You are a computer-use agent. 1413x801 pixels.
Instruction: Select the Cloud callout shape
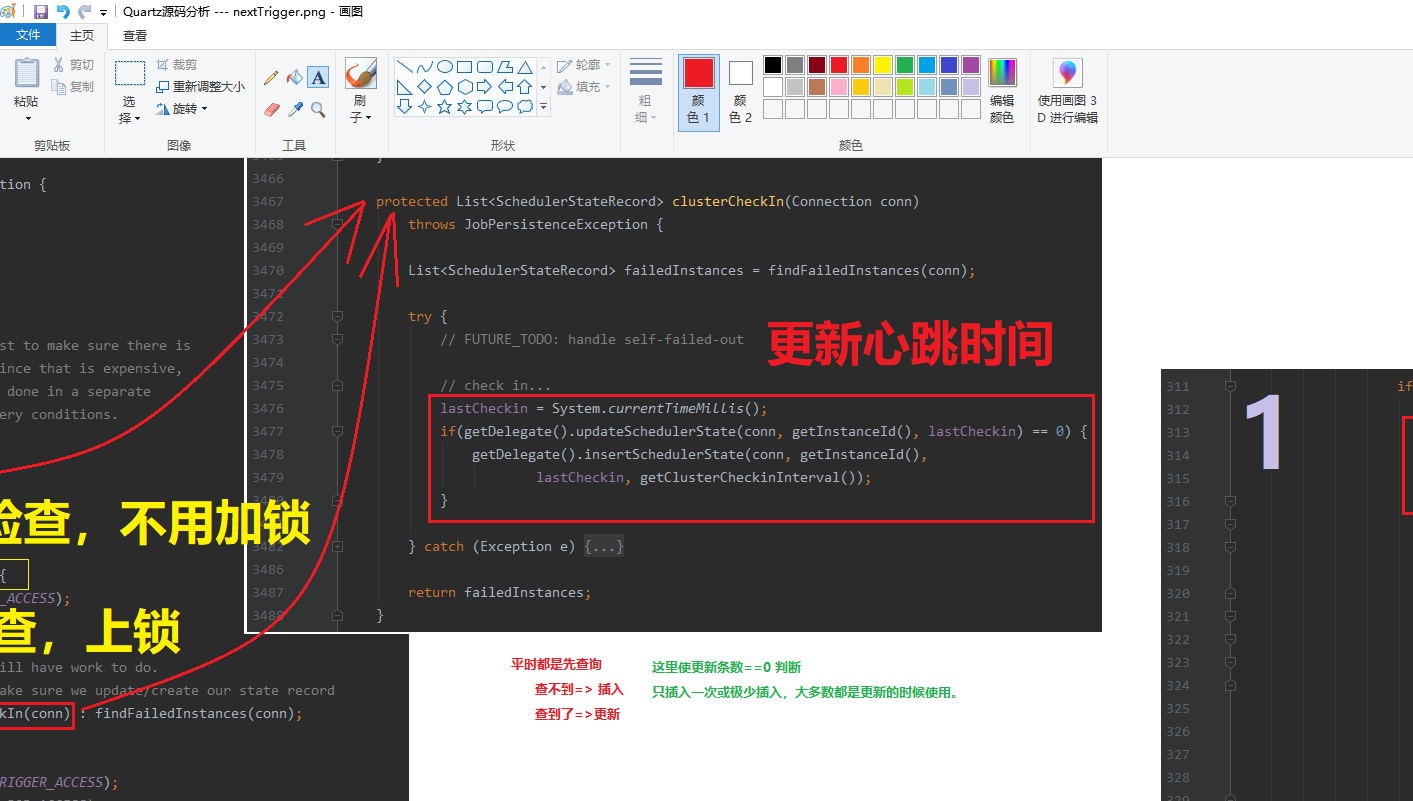pyautogui.click(x=525, y=106)
